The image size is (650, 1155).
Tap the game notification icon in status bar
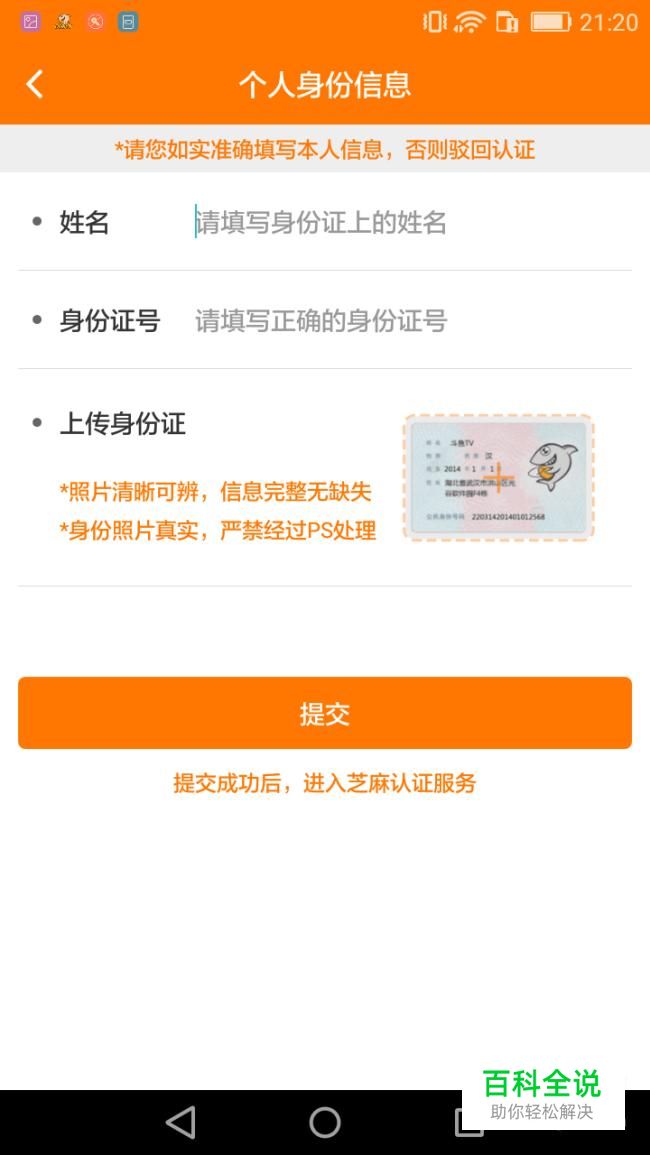point(63,22)
